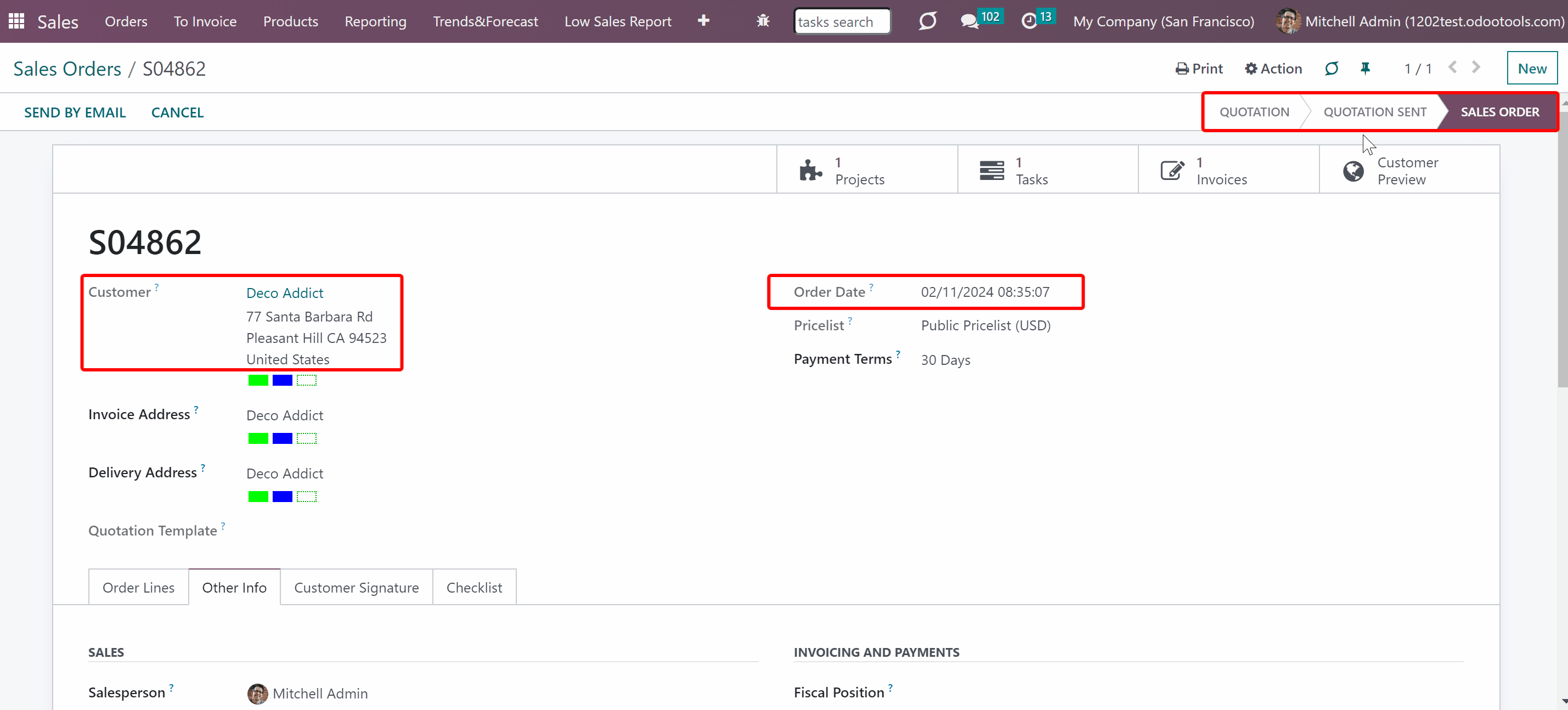
Task: Select the Quotation Sent status stage
Action: pos(1374,112)
